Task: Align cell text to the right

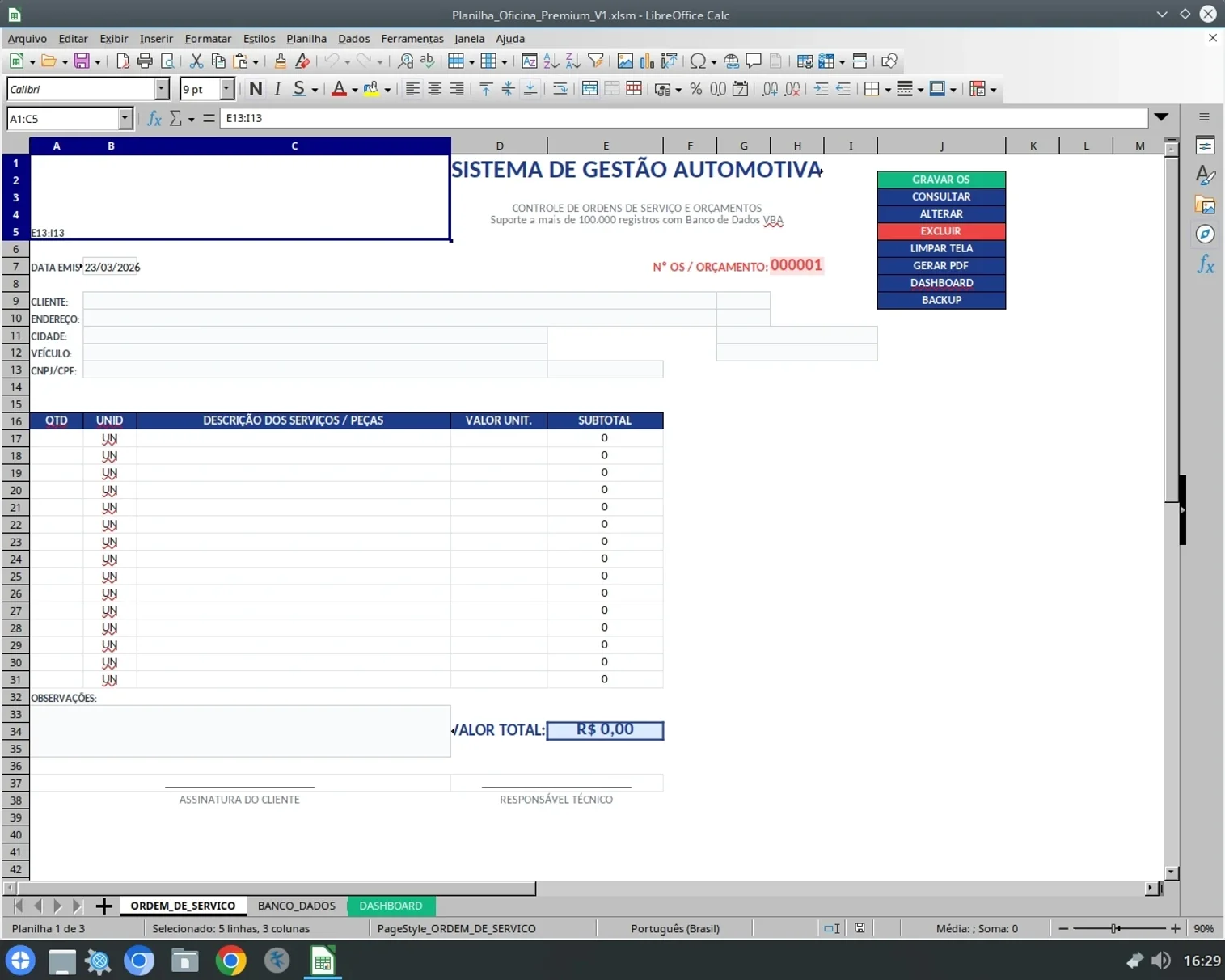Action: (457, 89)
